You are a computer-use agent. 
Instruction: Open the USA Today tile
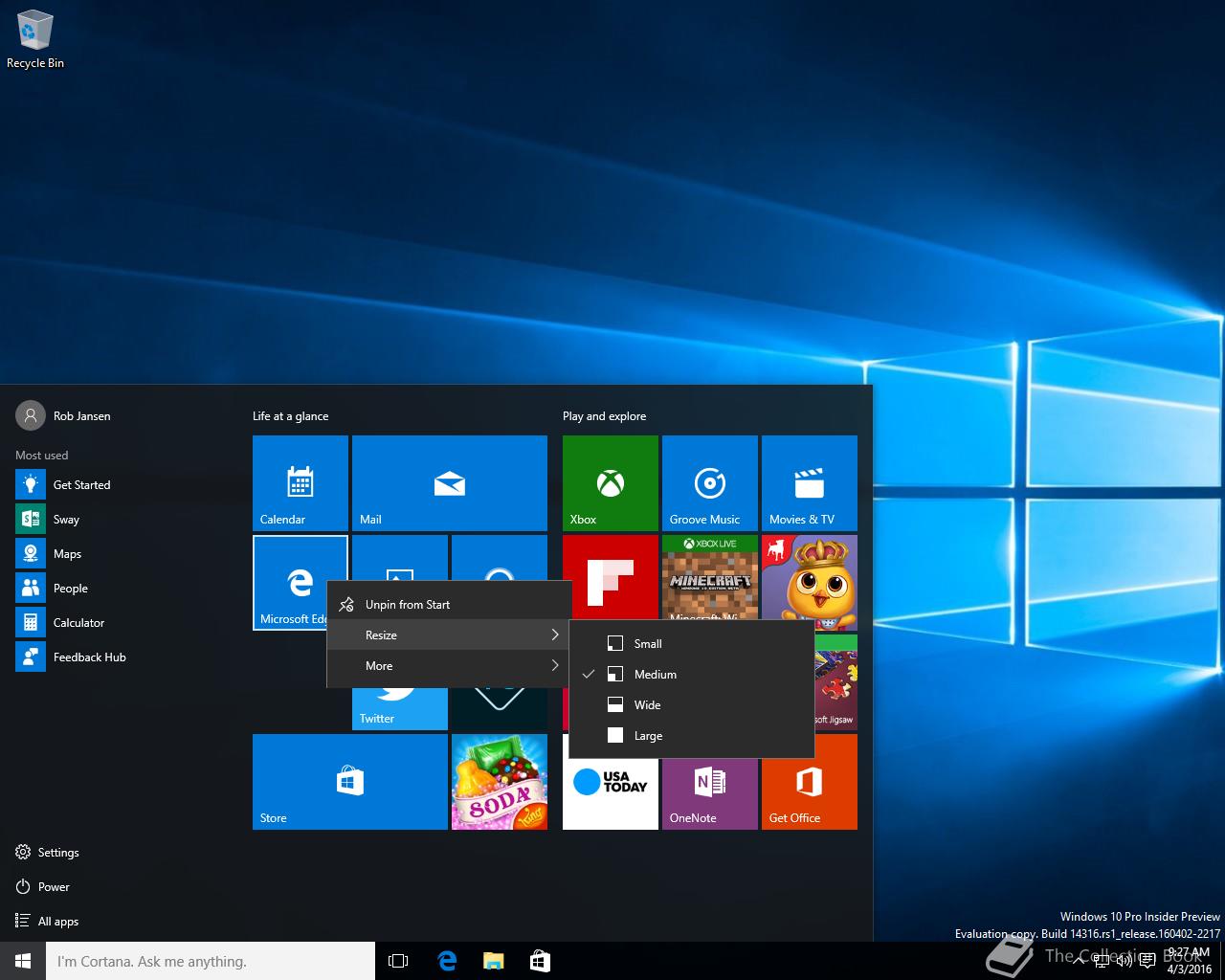pyautogui.click(x=611, y=794)
